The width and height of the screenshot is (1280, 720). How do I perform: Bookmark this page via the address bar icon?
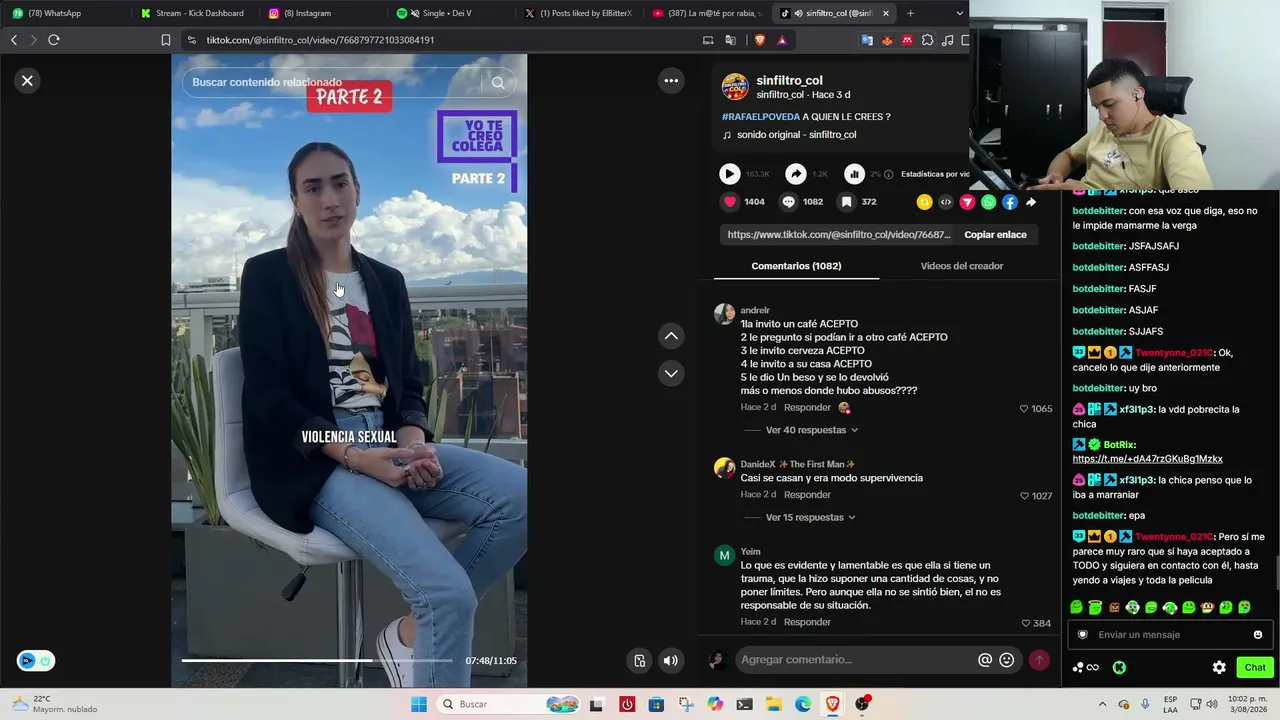tap(166, 40)
